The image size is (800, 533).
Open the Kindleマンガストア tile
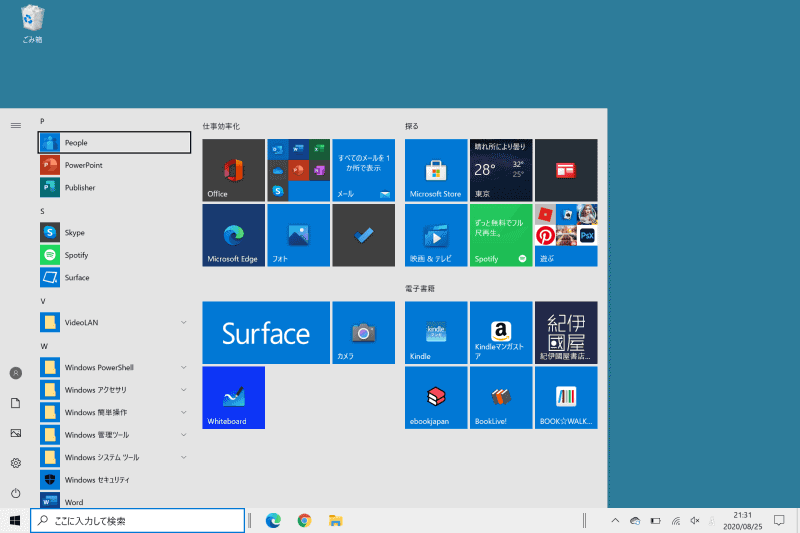501,333
